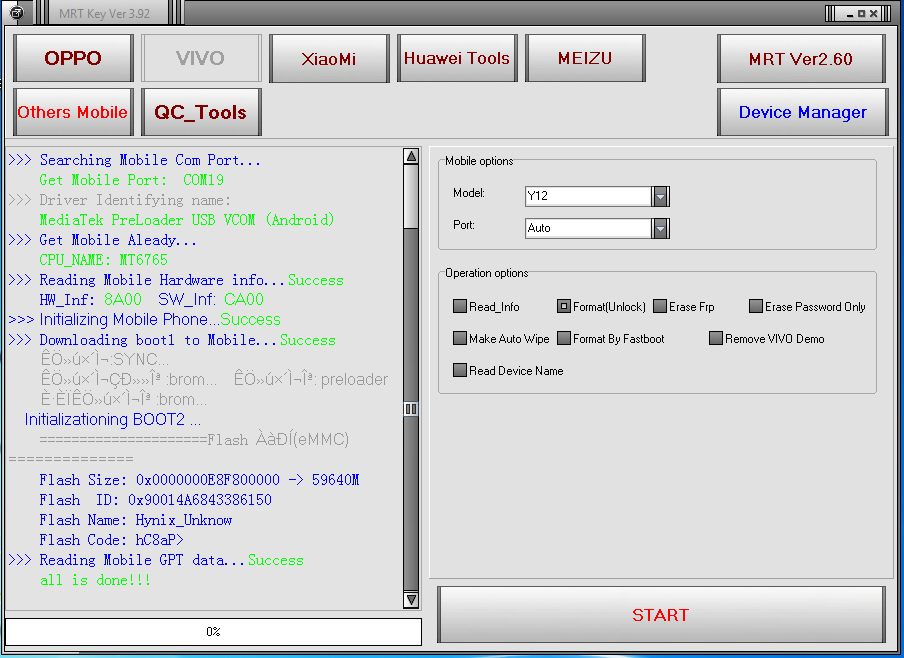904x658 pixels.
Task: Click the log scrollbar down arrow
Action: [411, 600]
